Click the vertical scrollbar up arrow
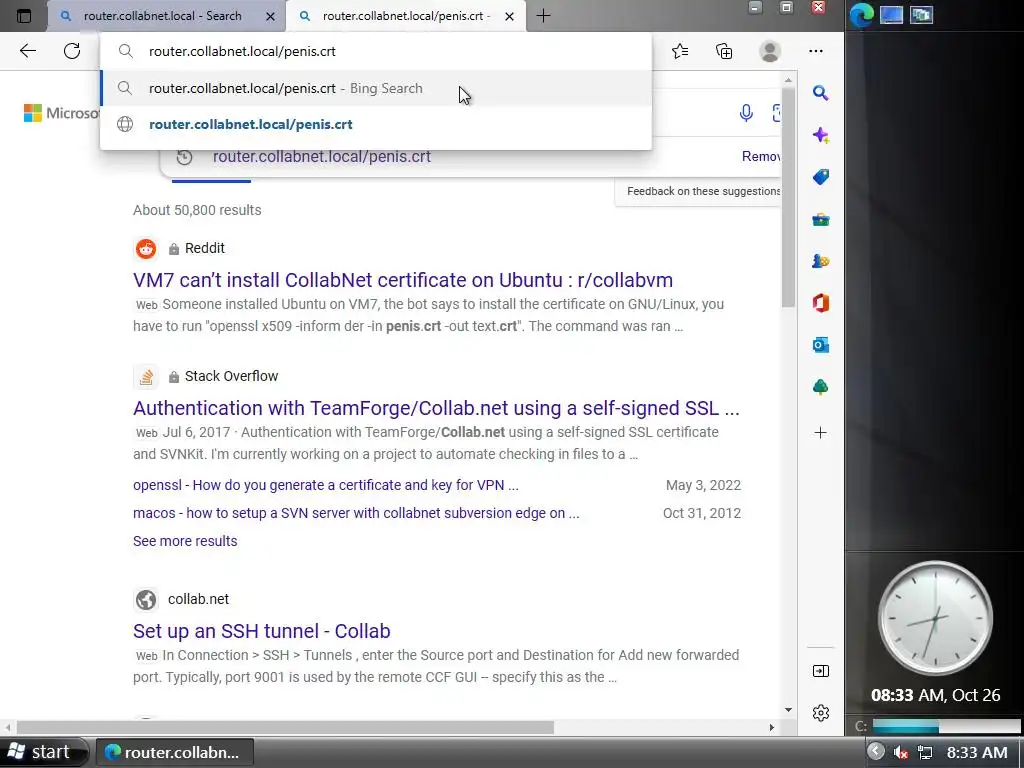Image resolution: width=1024 pixels, height=768 pixels. point(788,80)
